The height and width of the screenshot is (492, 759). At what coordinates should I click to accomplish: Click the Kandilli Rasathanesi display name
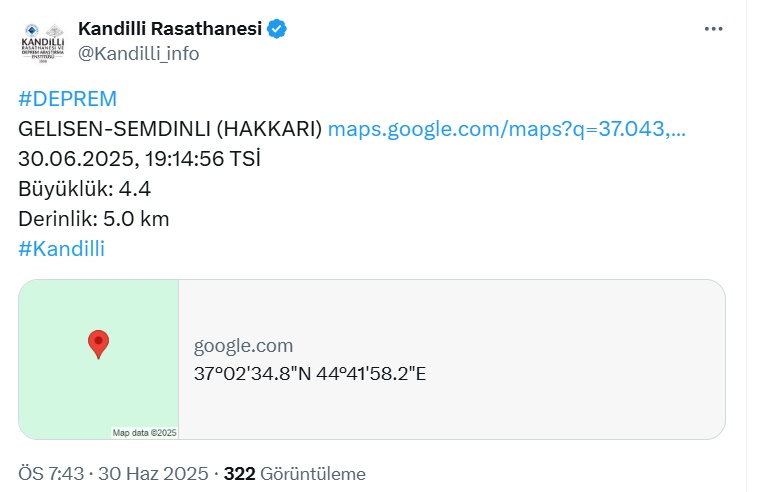coord(170,29)
